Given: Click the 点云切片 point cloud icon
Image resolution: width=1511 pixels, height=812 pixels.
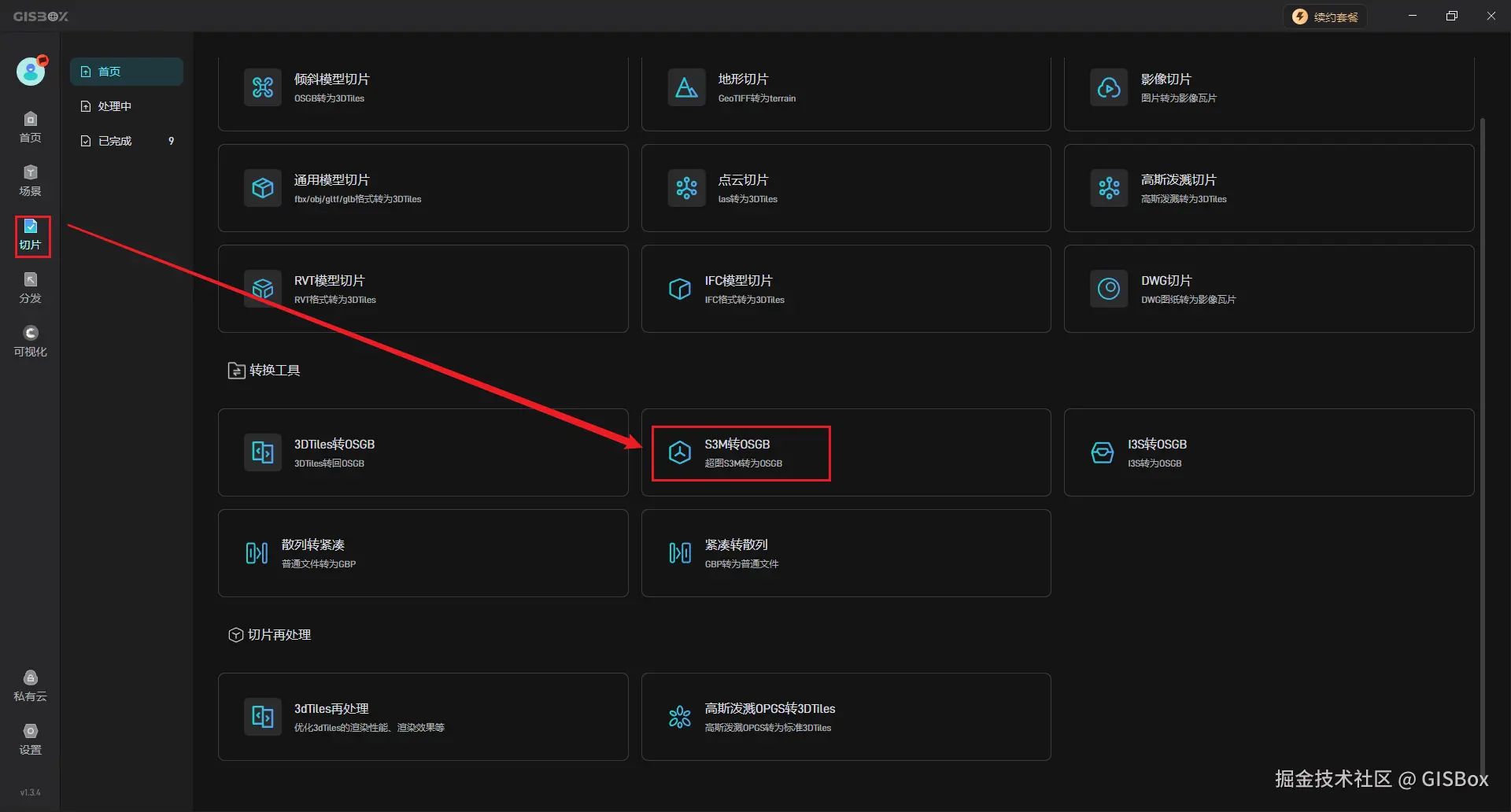Looking at the screenshot, I should pos(686,188).
